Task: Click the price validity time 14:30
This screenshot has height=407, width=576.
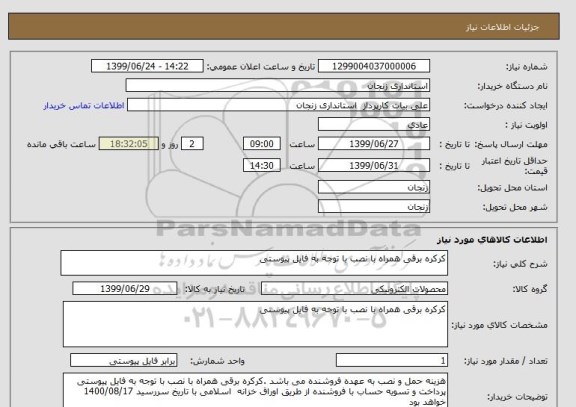Action: (x=262, y=166)
